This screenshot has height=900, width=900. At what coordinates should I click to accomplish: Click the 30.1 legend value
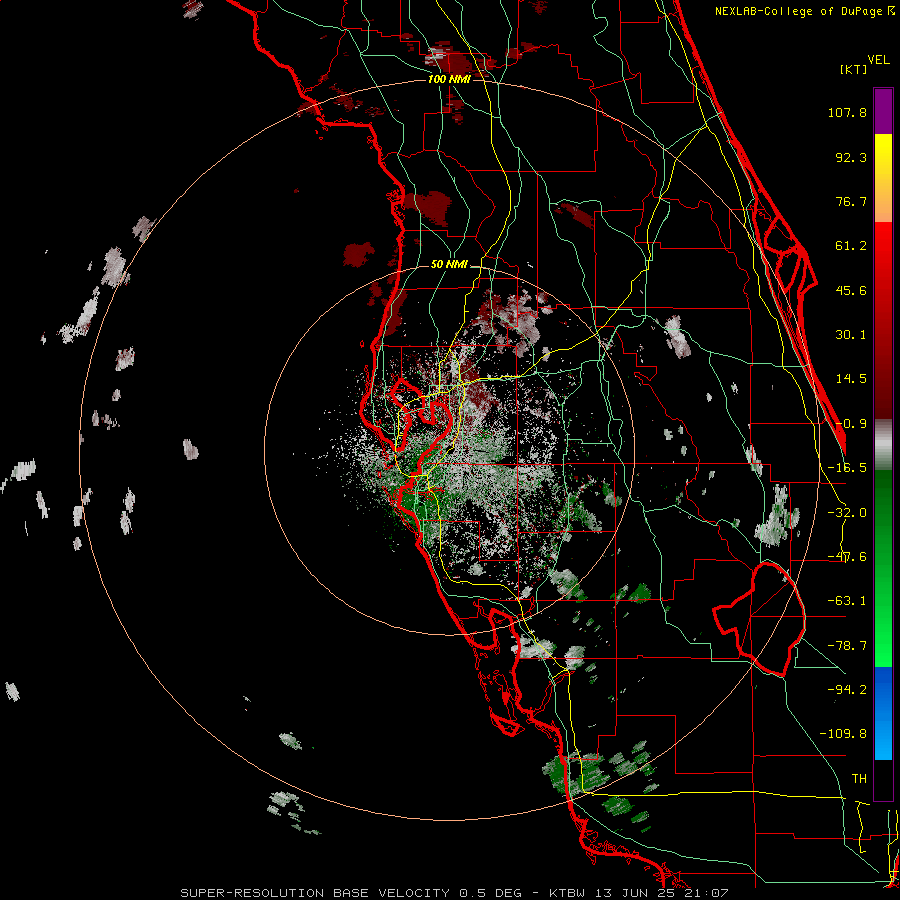coord(851,335)
